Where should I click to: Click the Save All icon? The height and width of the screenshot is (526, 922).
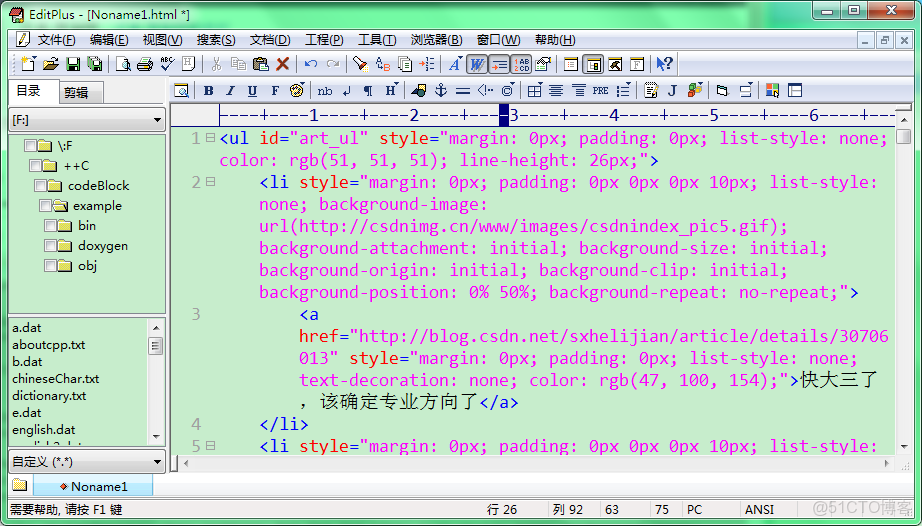(94, 63)
